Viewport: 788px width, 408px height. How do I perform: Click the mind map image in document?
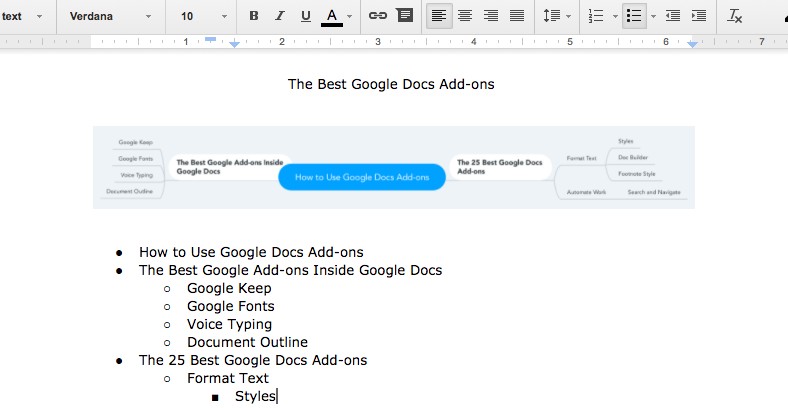[393, 167]
